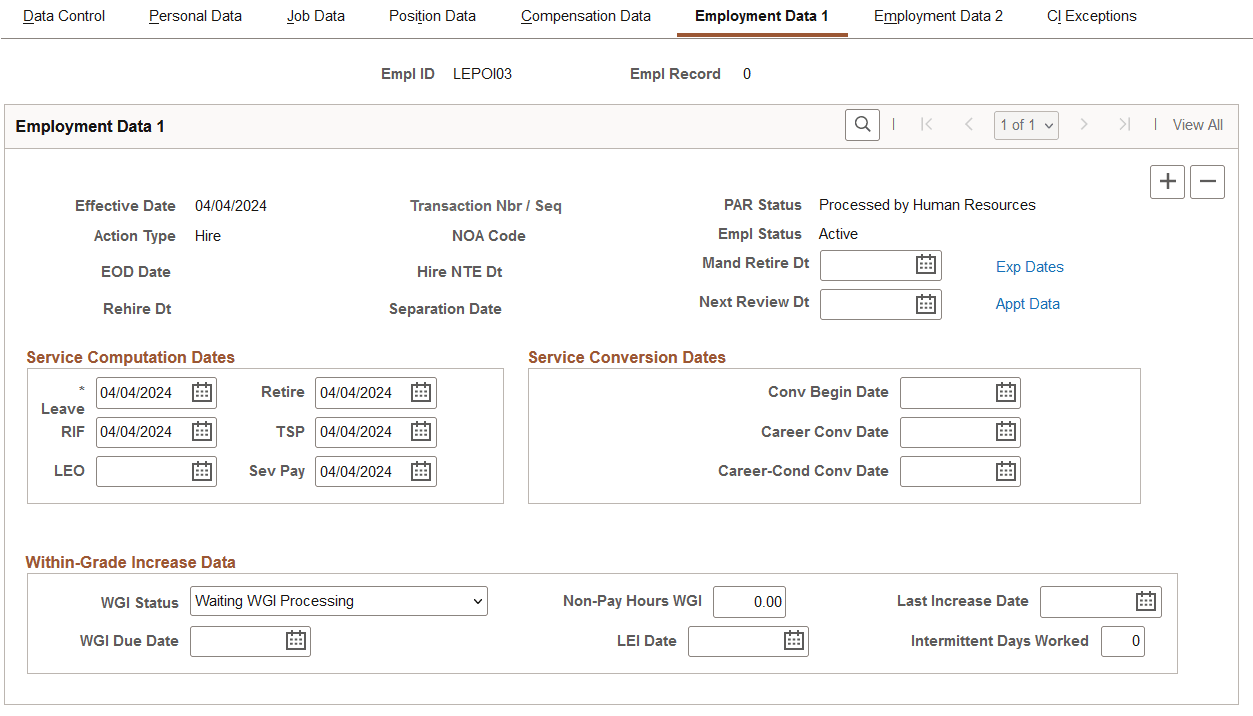Open the Career-Cond Conv Date calendar picker
The height and width of the screenshot is (716, 1253).
(1005, 470)
